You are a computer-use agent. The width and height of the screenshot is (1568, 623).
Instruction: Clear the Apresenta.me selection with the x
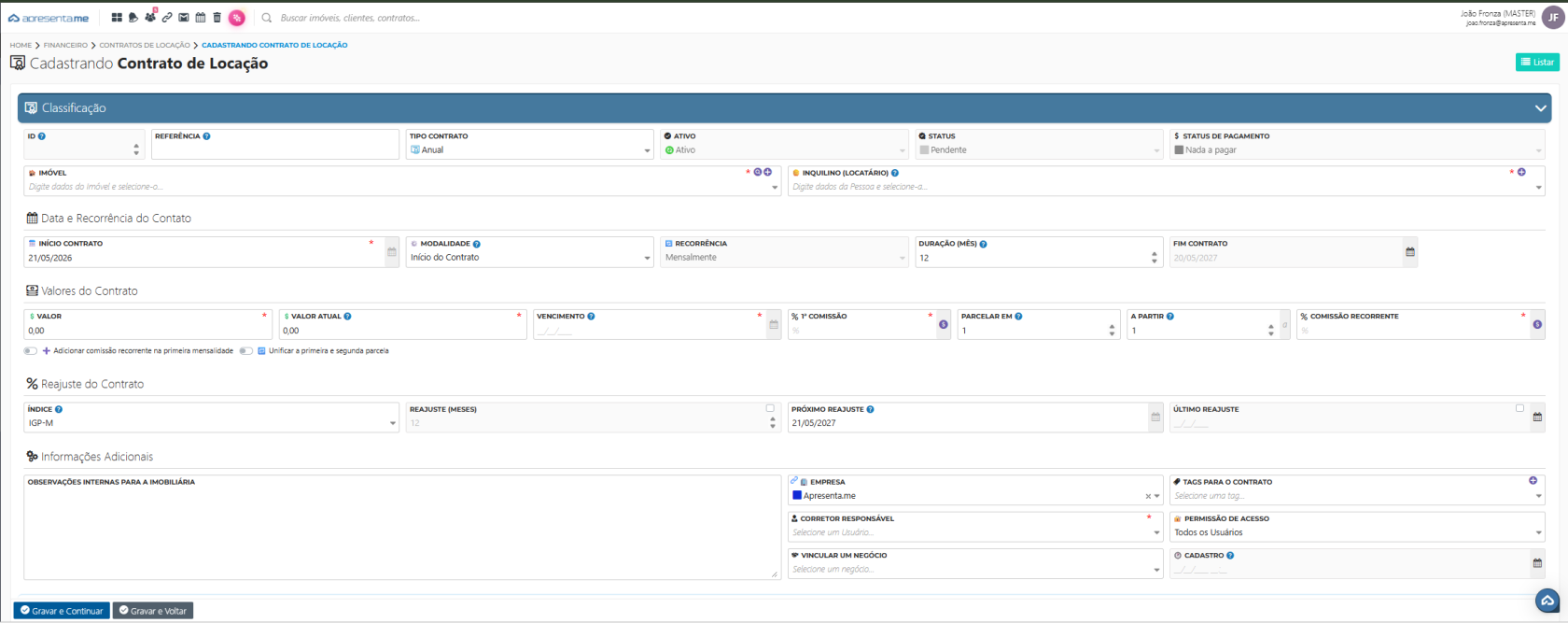coord(1148,497)
